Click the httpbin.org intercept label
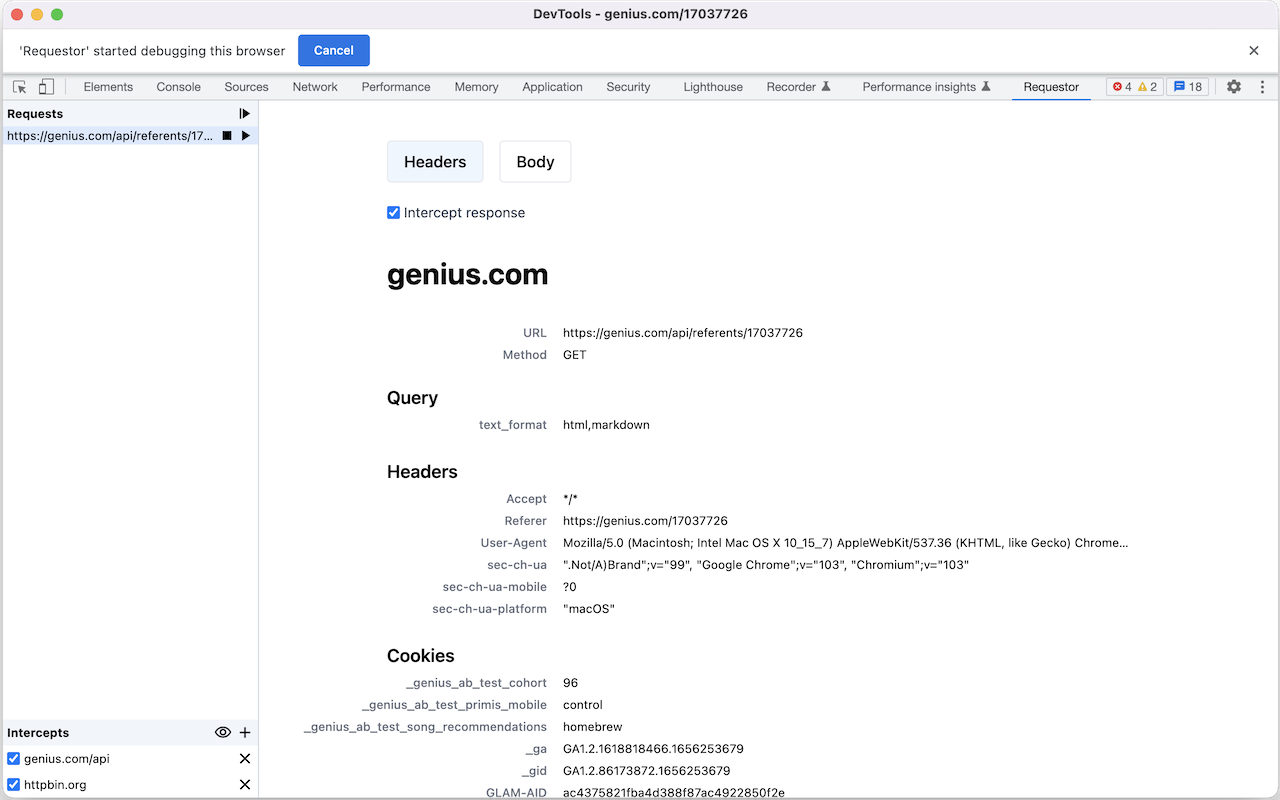The image size is (1280, 800). [x=55, y=785]
